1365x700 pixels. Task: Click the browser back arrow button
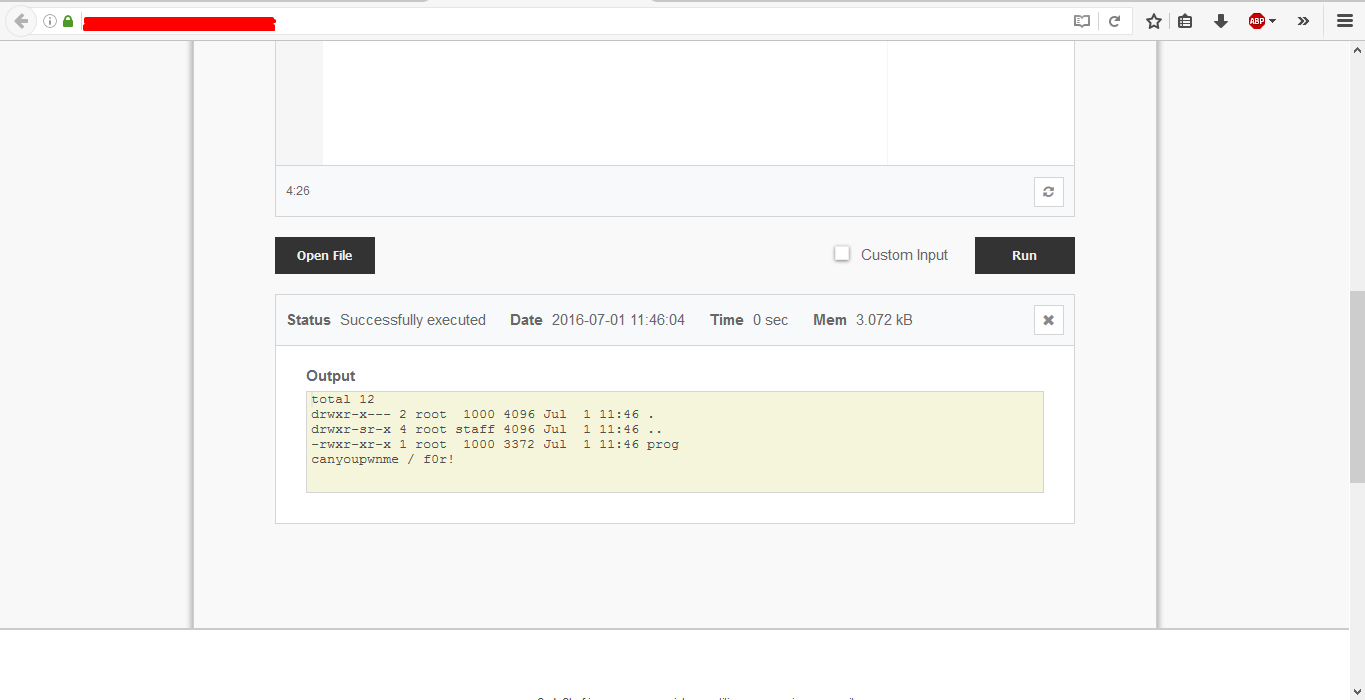point(21,21)
